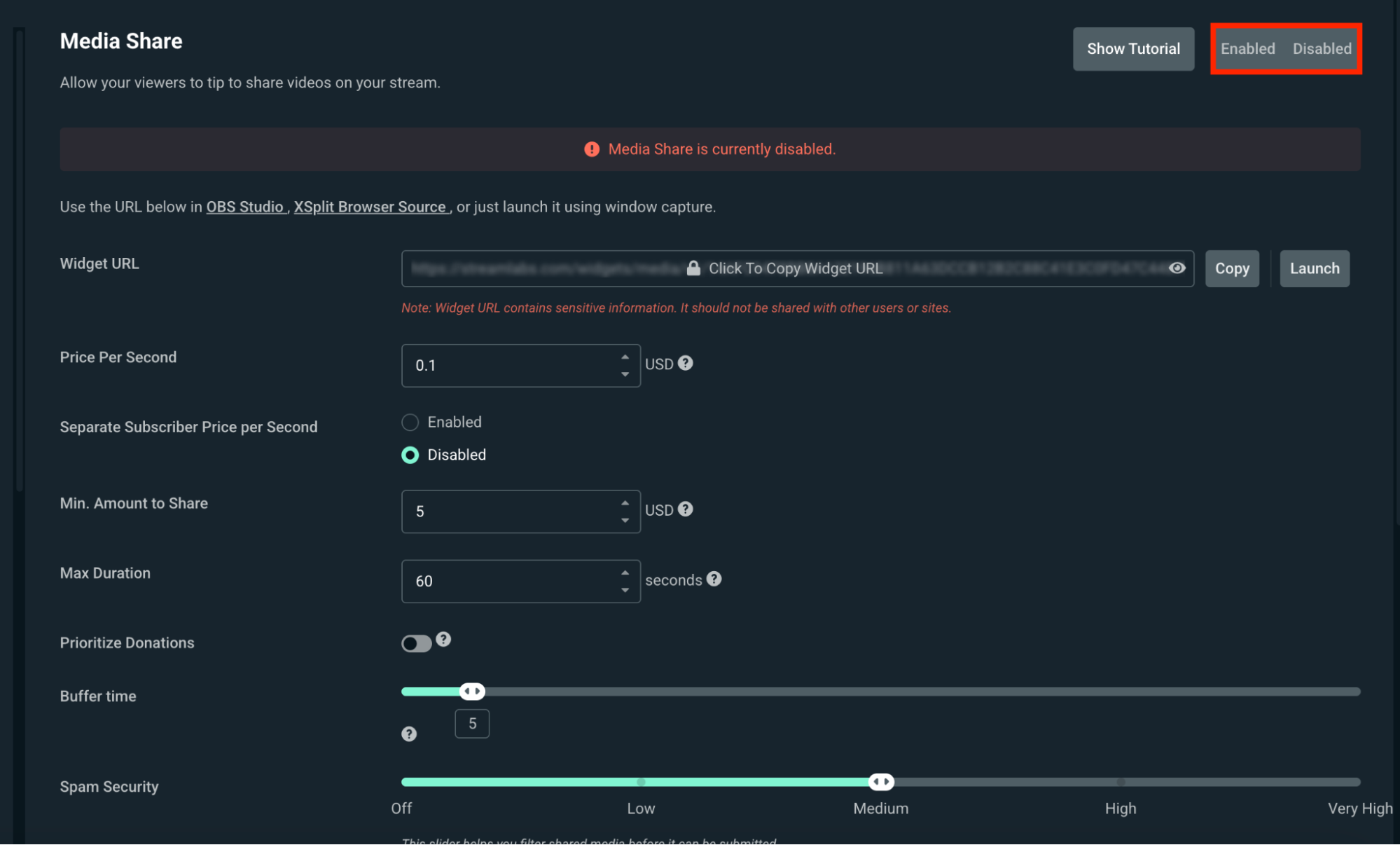Increment Min. Amount to Share value
1400x845 pixels.
(625, 502)
